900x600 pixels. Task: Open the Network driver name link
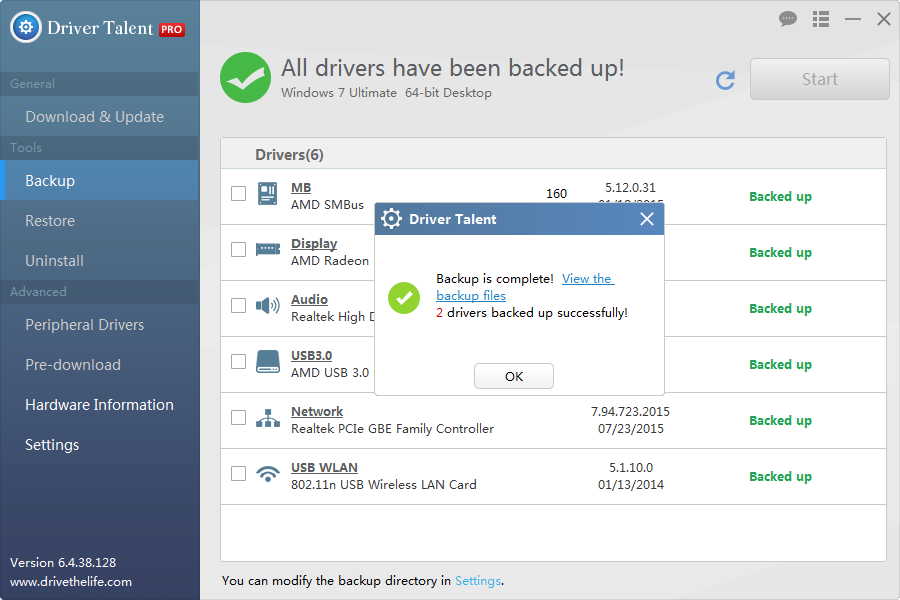pos(317,412)
